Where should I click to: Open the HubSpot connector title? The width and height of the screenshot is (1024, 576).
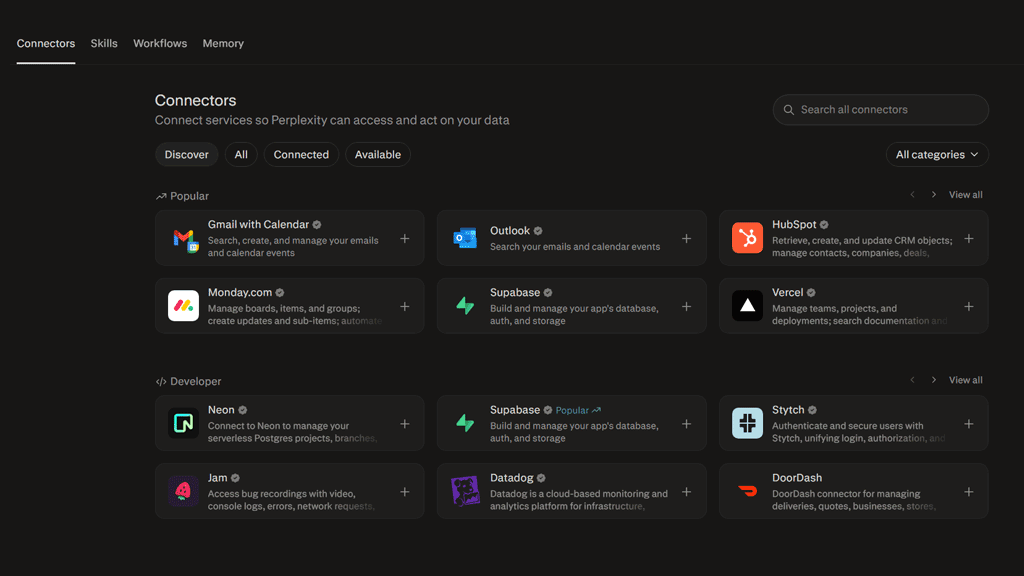pos(794,224)
